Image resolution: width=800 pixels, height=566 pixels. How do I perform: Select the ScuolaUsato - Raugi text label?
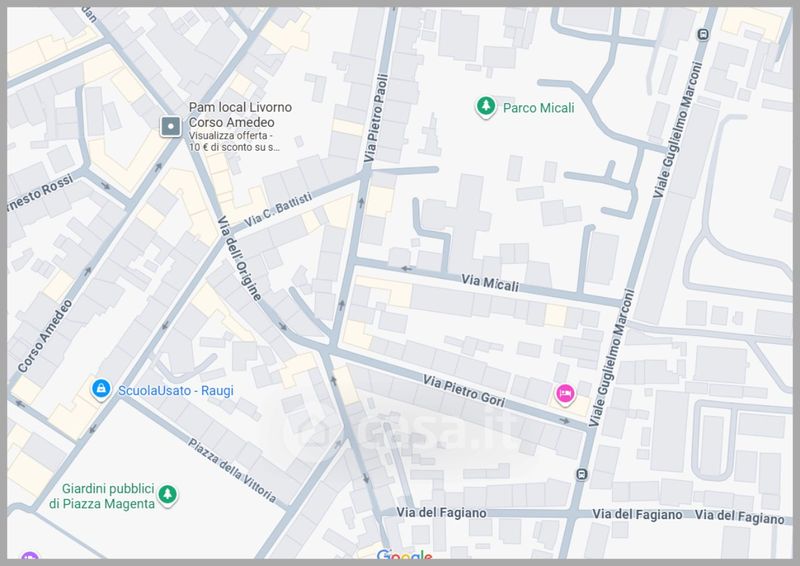pos(175,390)
